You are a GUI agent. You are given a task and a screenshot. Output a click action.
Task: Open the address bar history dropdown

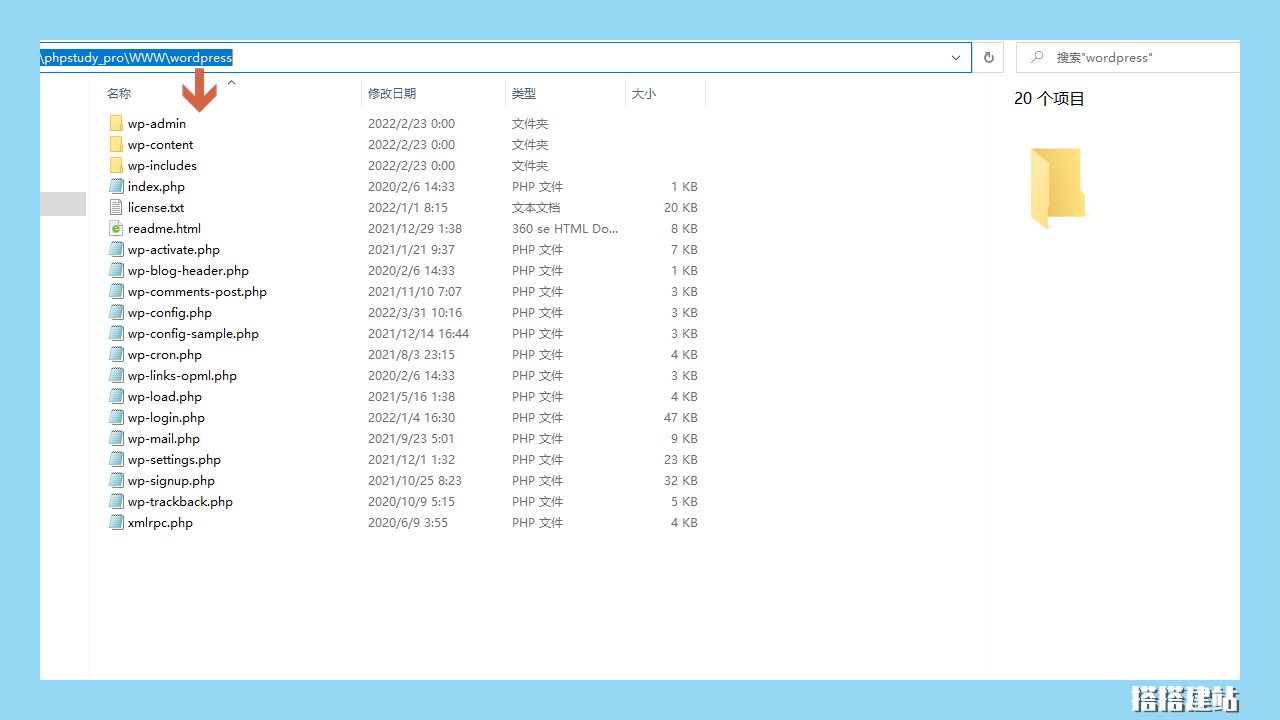point(956,58)
